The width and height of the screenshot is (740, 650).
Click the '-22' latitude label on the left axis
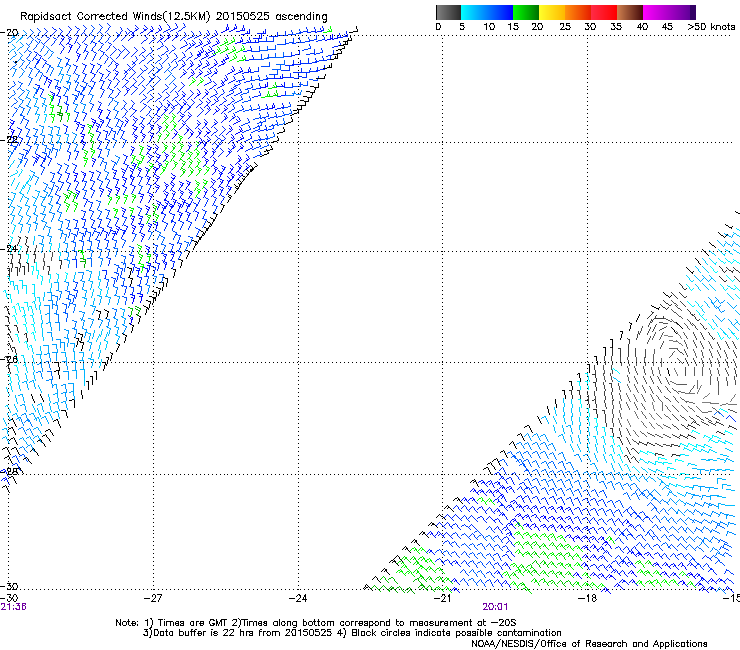9,140
